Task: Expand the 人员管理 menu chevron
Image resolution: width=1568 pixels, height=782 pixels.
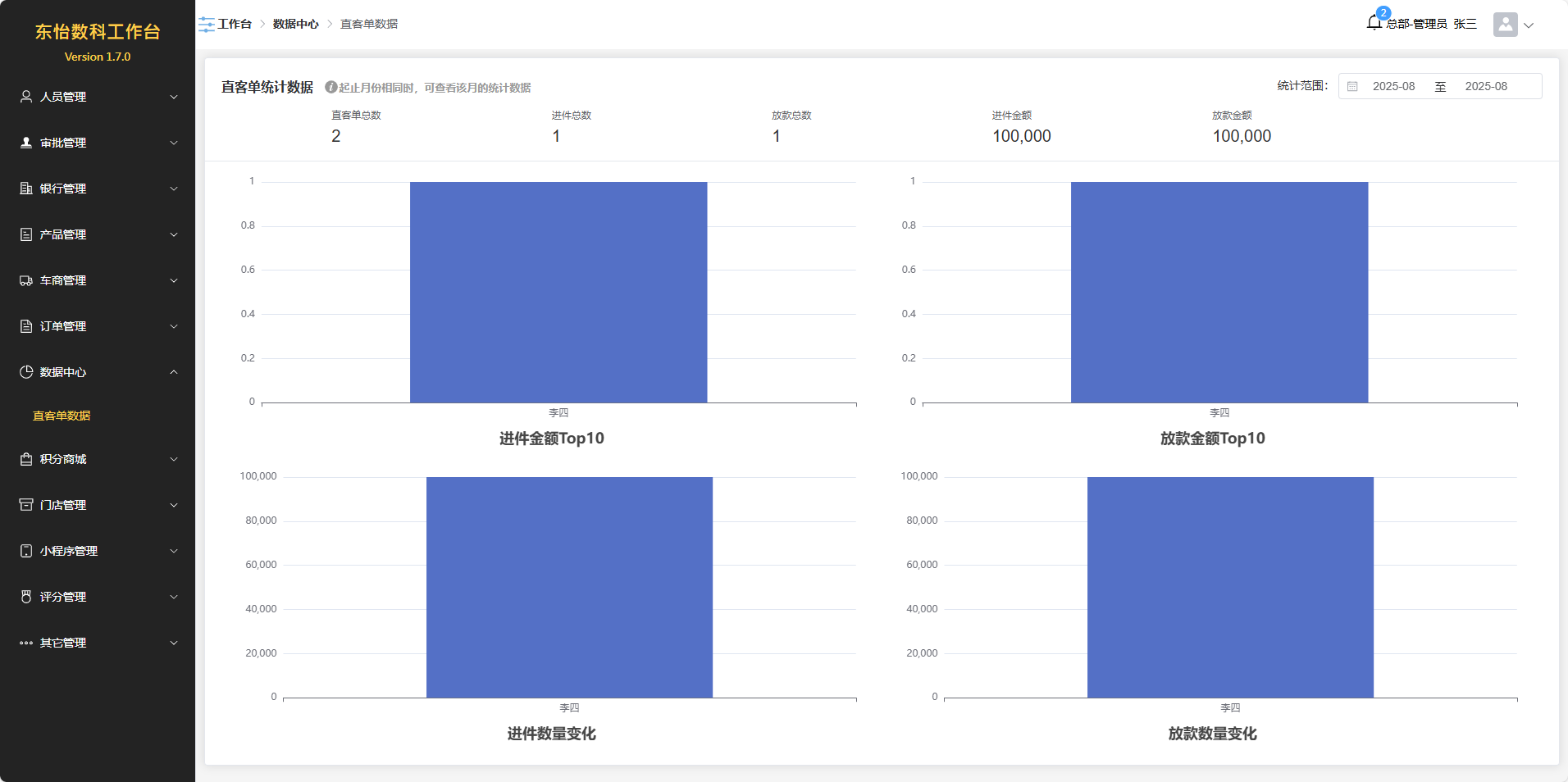Action: 174,97
